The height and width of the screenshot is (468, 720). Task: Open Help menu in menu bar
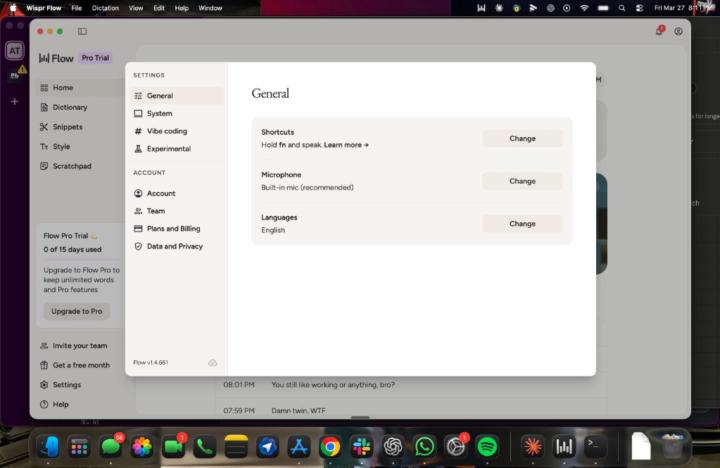tap(181, 8)
